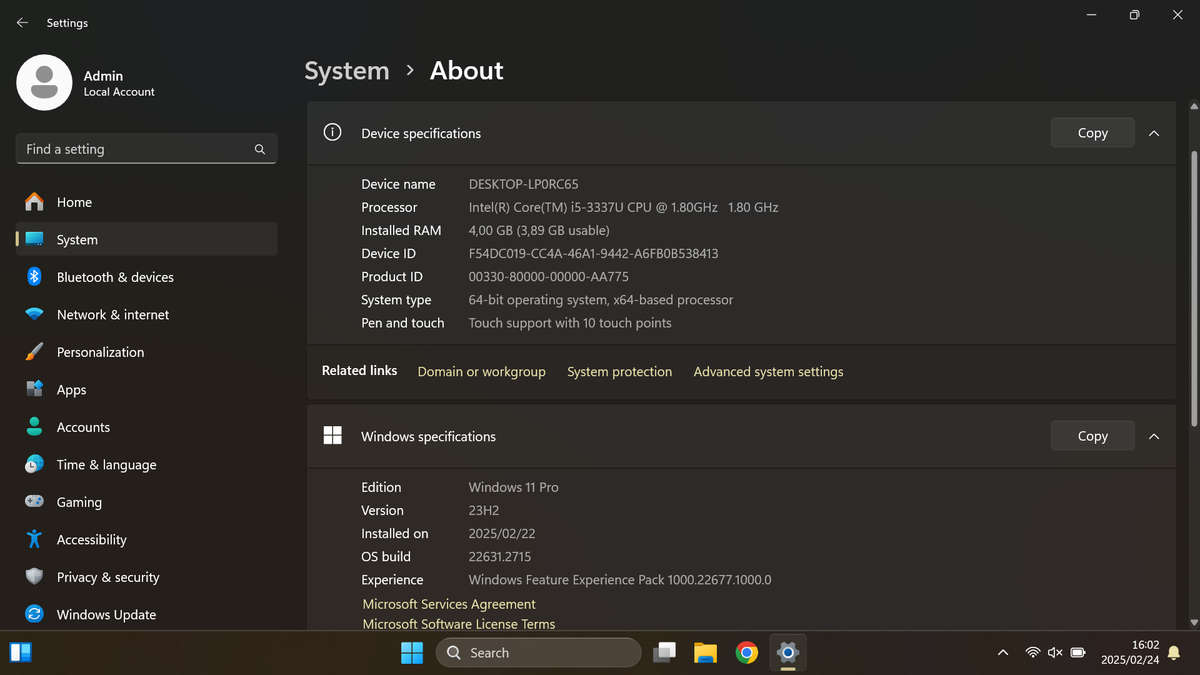Click the Find a setting search box
Screen dimensions: 1200x675
(x=146, y=148)
